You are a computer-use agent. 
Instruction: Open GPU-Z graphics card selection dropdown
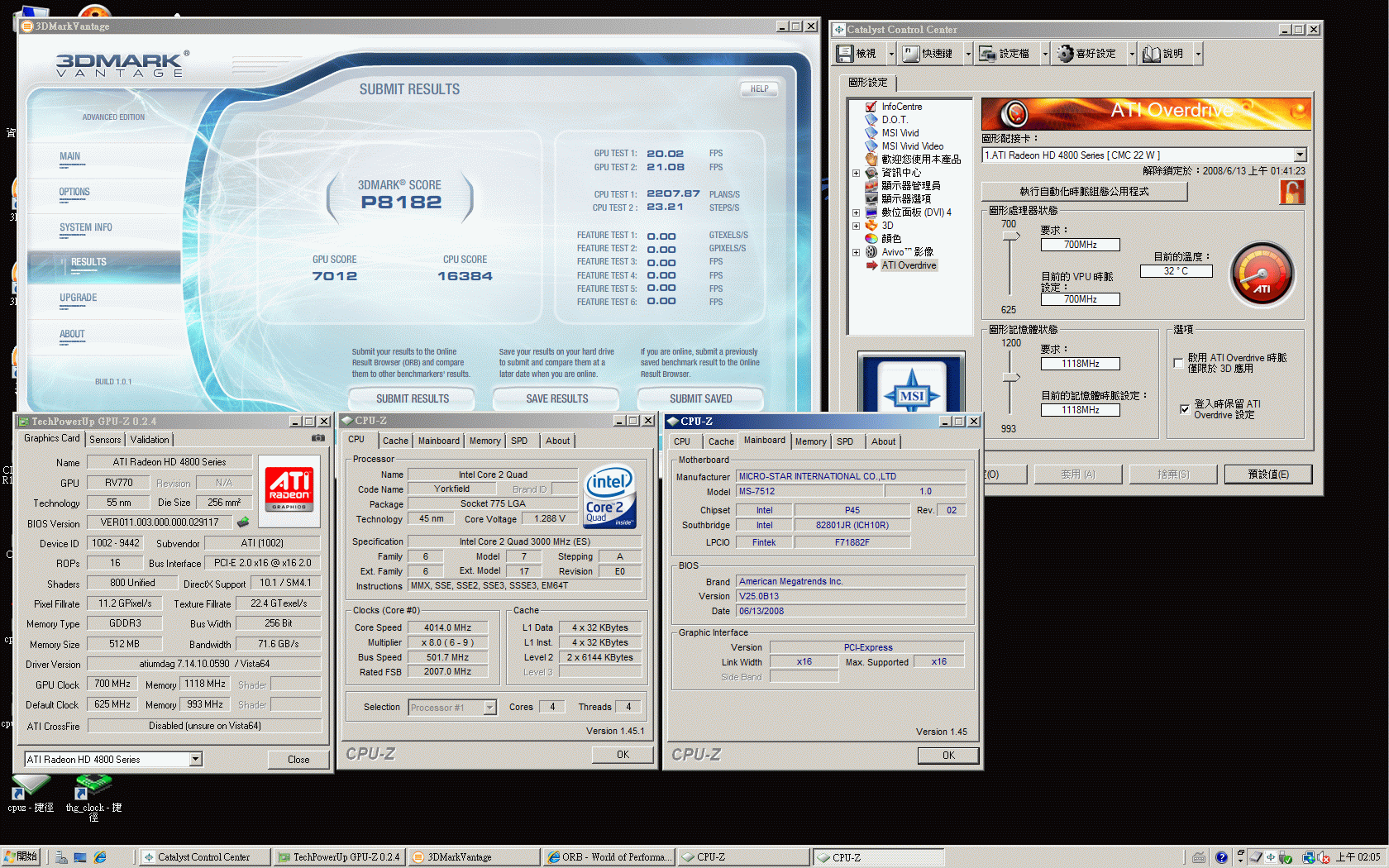tap(195, 759)
